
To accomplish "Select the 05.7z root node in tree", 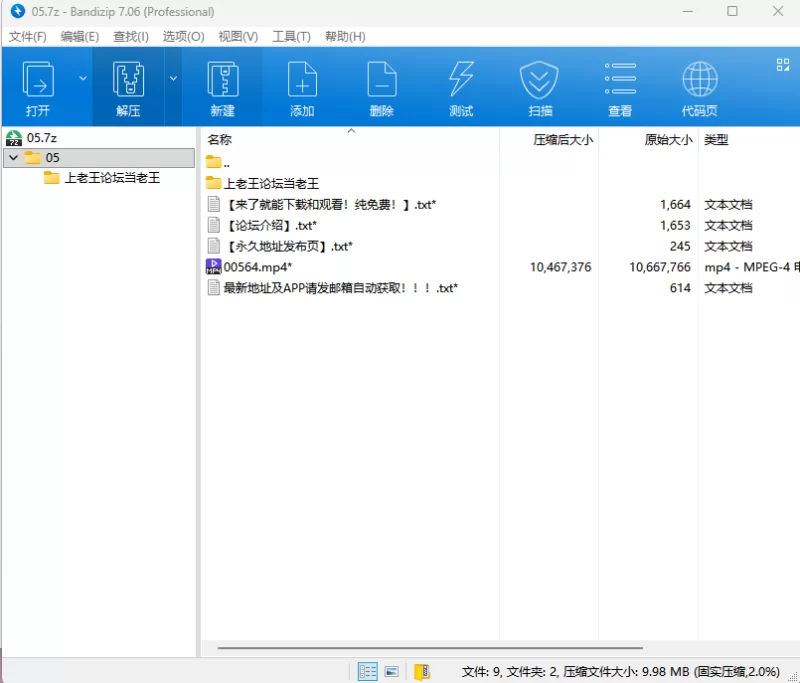I will [x=42, y=138].
